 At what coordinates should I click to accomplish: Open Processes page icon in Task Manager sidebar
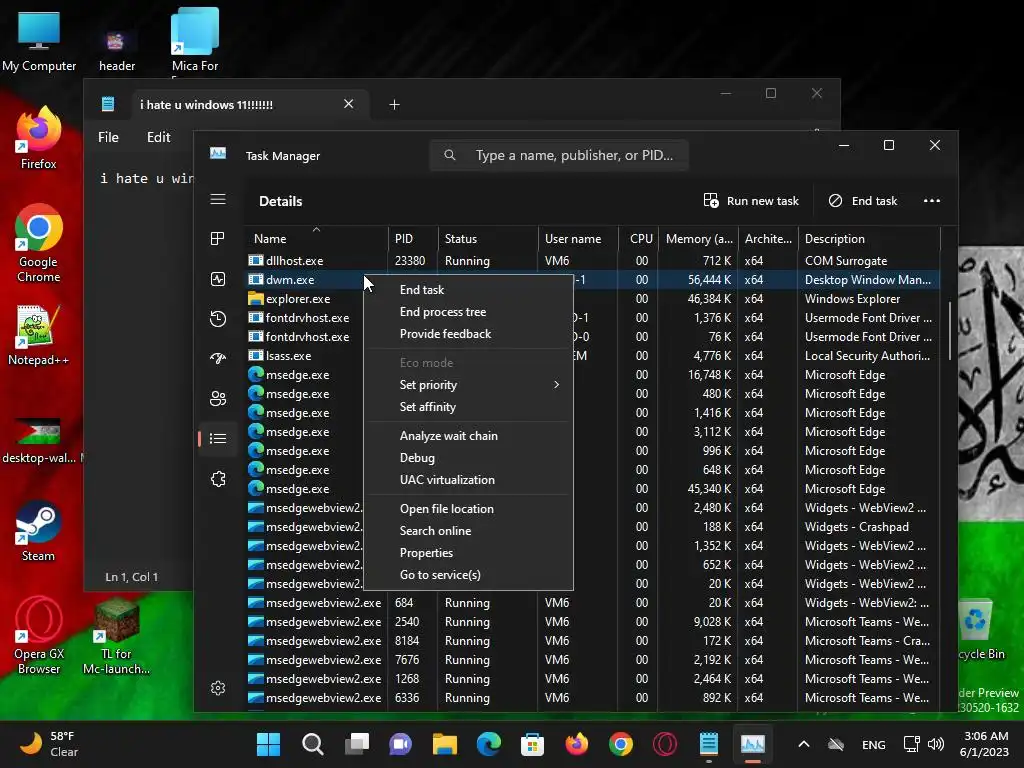[218, 238]
